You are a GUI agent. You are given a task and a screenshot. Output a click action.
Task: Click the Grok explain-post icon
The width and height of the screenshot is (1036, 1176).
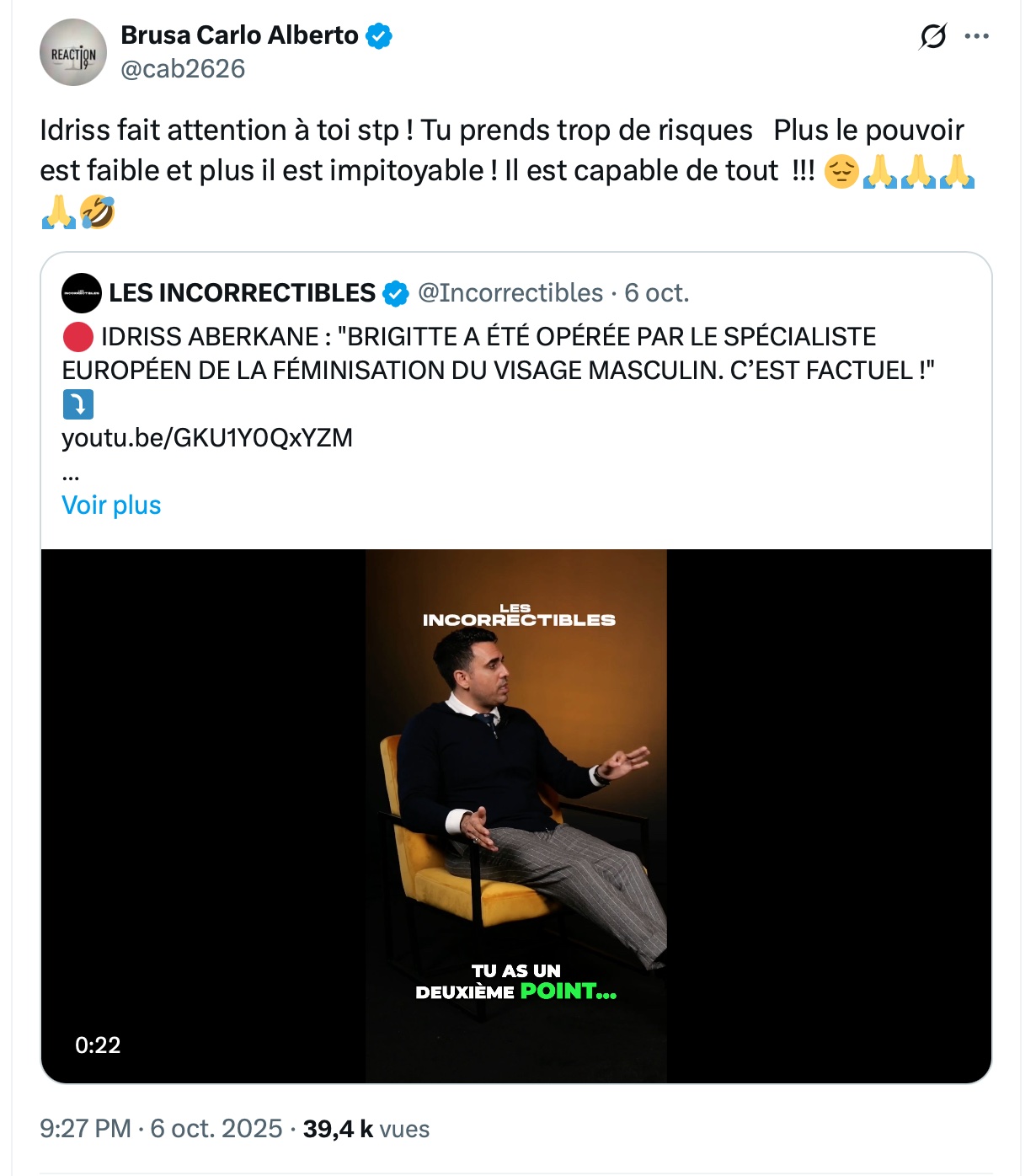[932, 36]
